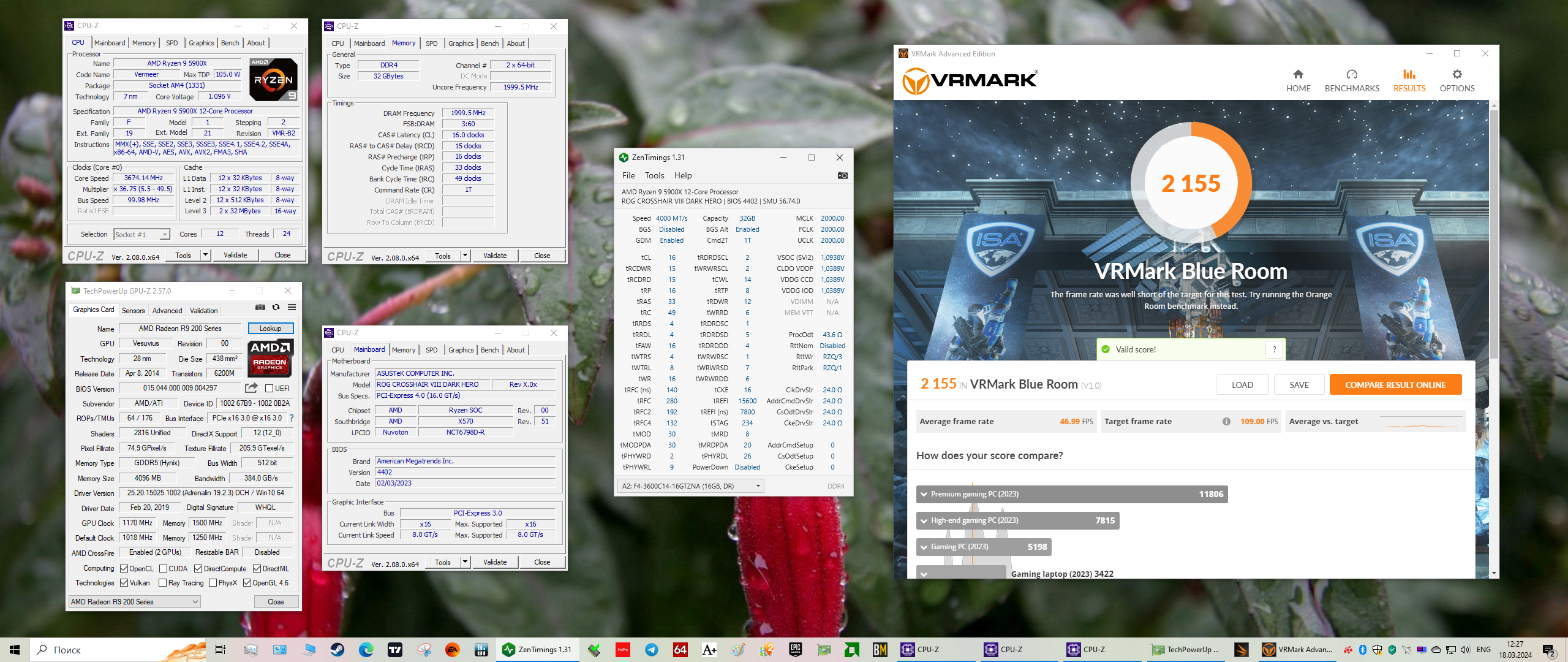Image resolution: width=1568 pixels, height=662 pixels.
Task: Click COMPARE RESULT ONLINE button
Action: point(1395,385)
